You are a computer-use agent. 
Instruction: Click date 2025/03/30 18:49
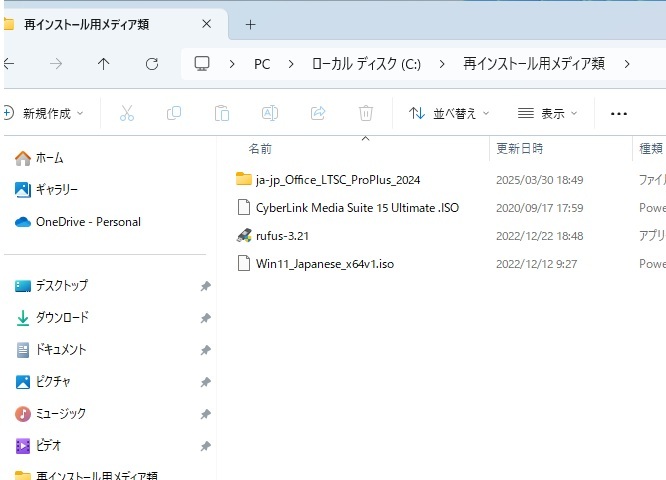point(539,180)
